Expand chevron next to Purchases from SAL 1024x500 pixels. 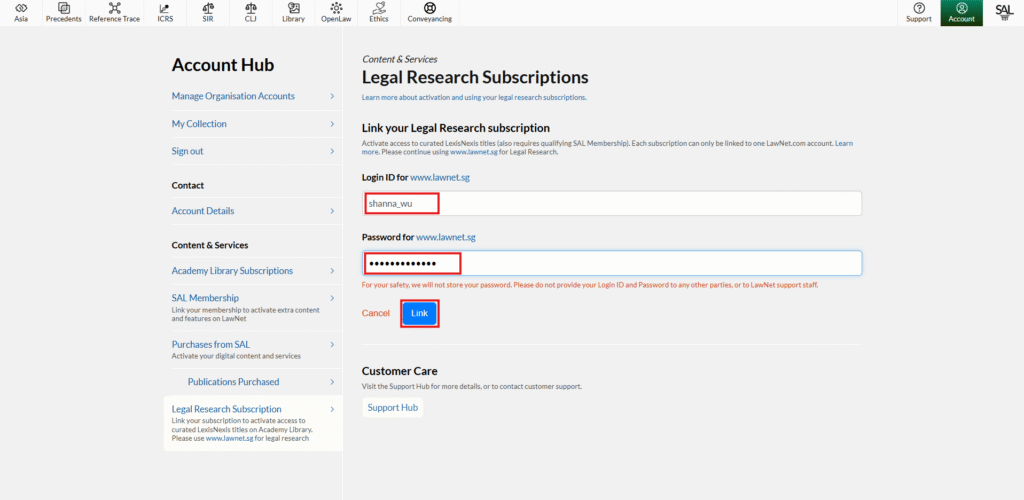(332, 345)
